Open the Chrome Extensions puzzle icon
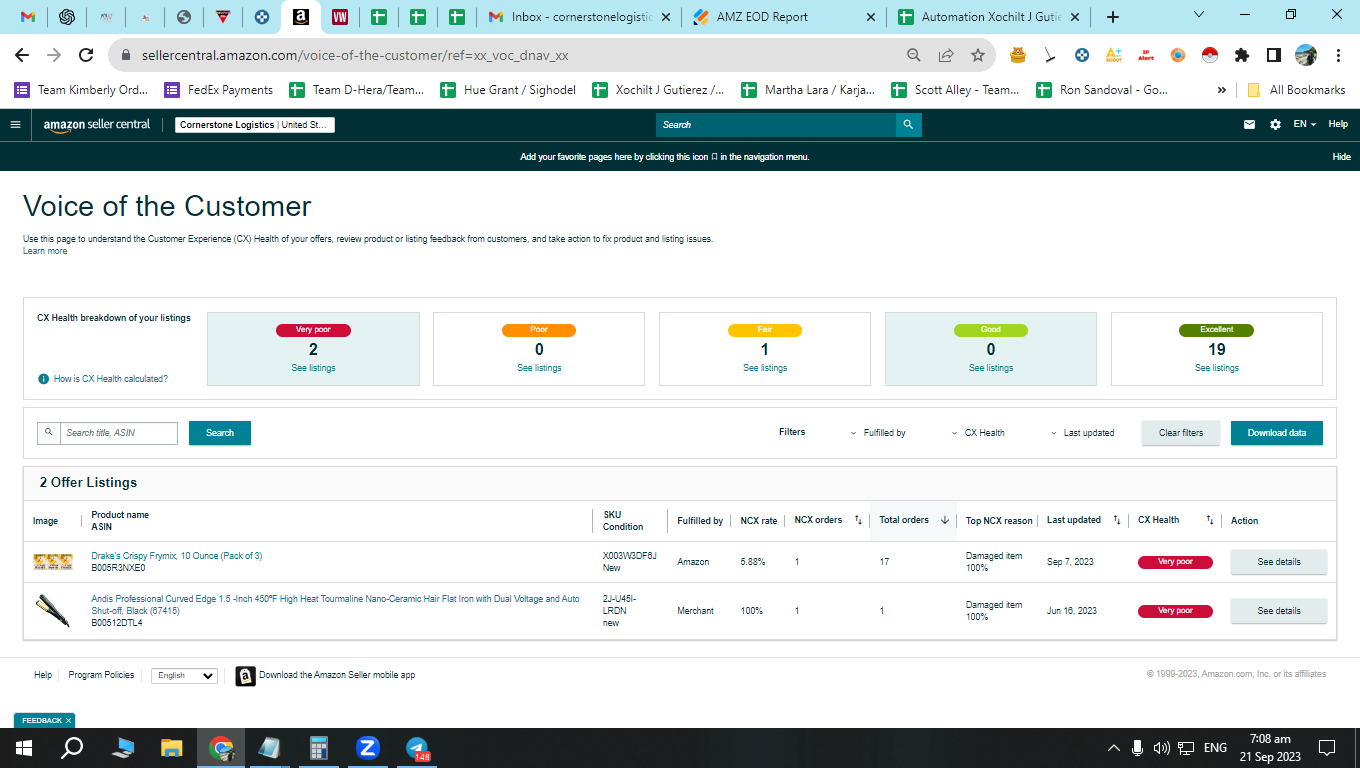The image size is (1360, 768). pyautogui.click(x=1242, y=56)
